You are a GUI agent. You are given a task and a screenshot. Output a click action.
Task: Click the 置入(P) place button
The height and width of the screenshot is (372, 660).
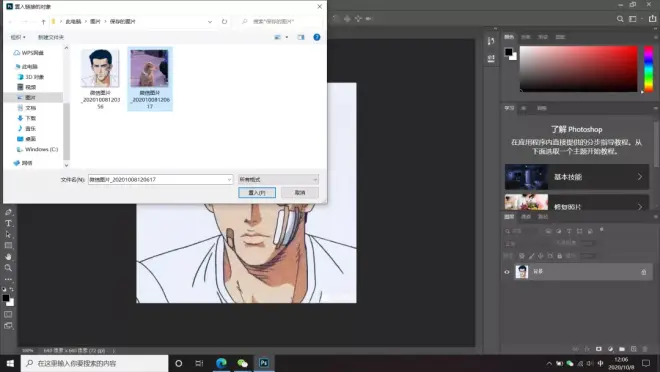tap(257, 193)
